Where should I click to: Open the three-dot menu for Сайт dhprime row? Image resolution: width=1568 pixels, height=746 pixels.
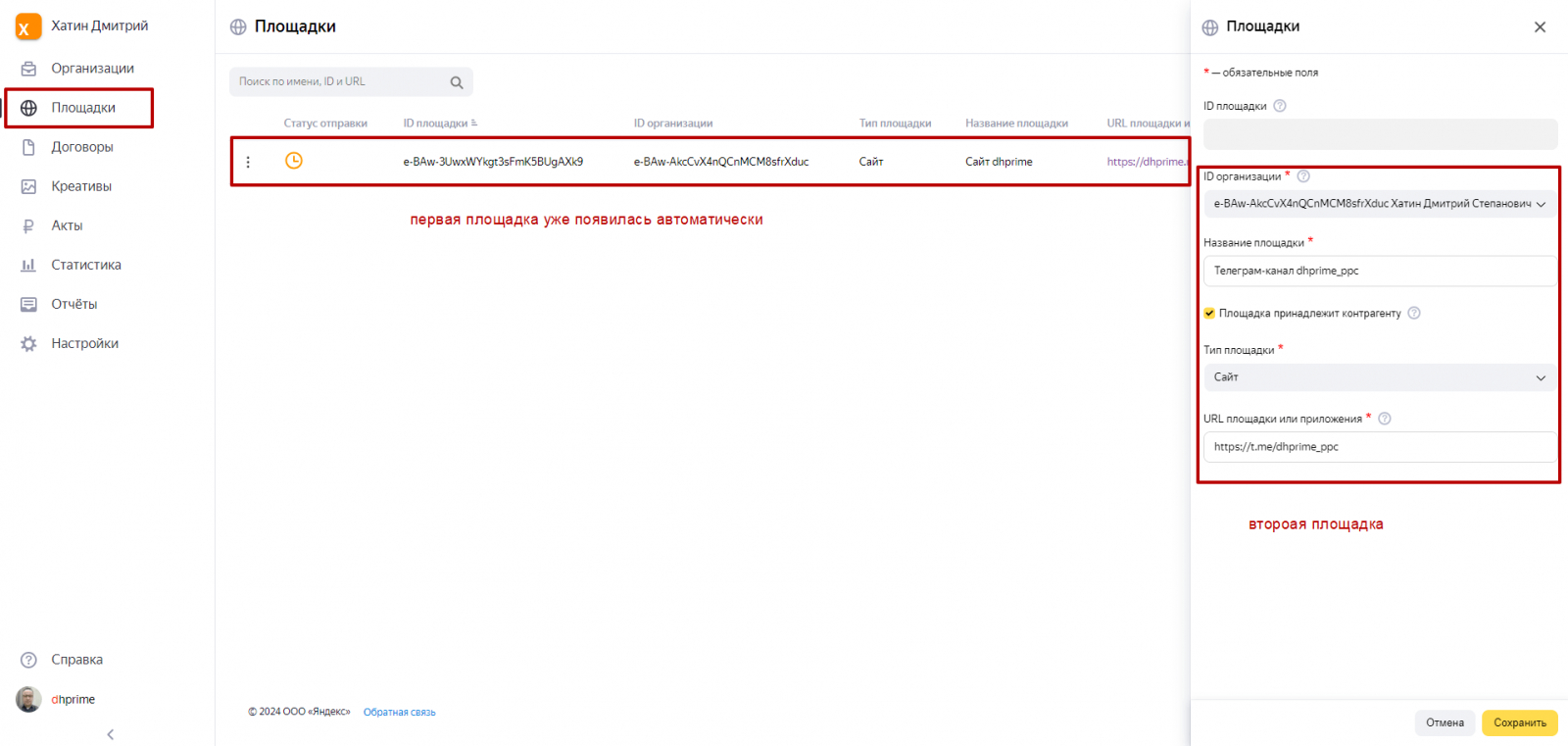pyautogui.click(x=248, y=162)
